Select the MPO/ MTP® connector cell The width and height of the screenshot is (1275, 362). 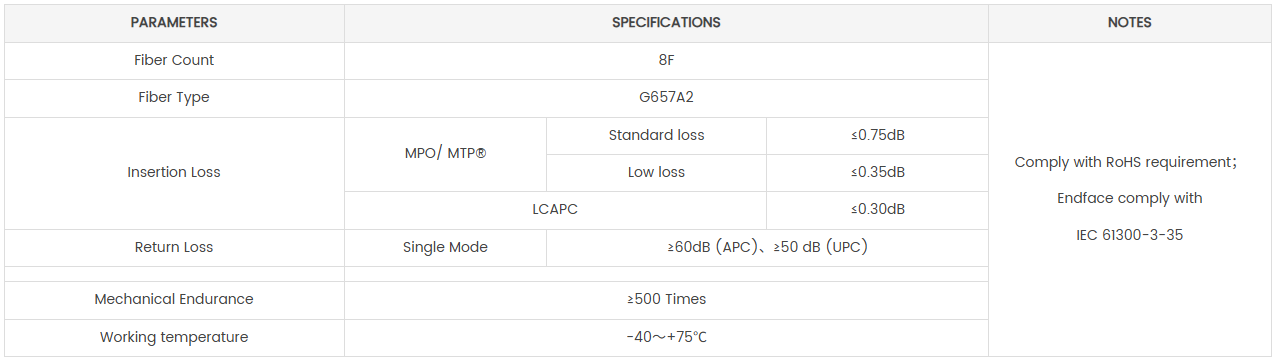445,154
